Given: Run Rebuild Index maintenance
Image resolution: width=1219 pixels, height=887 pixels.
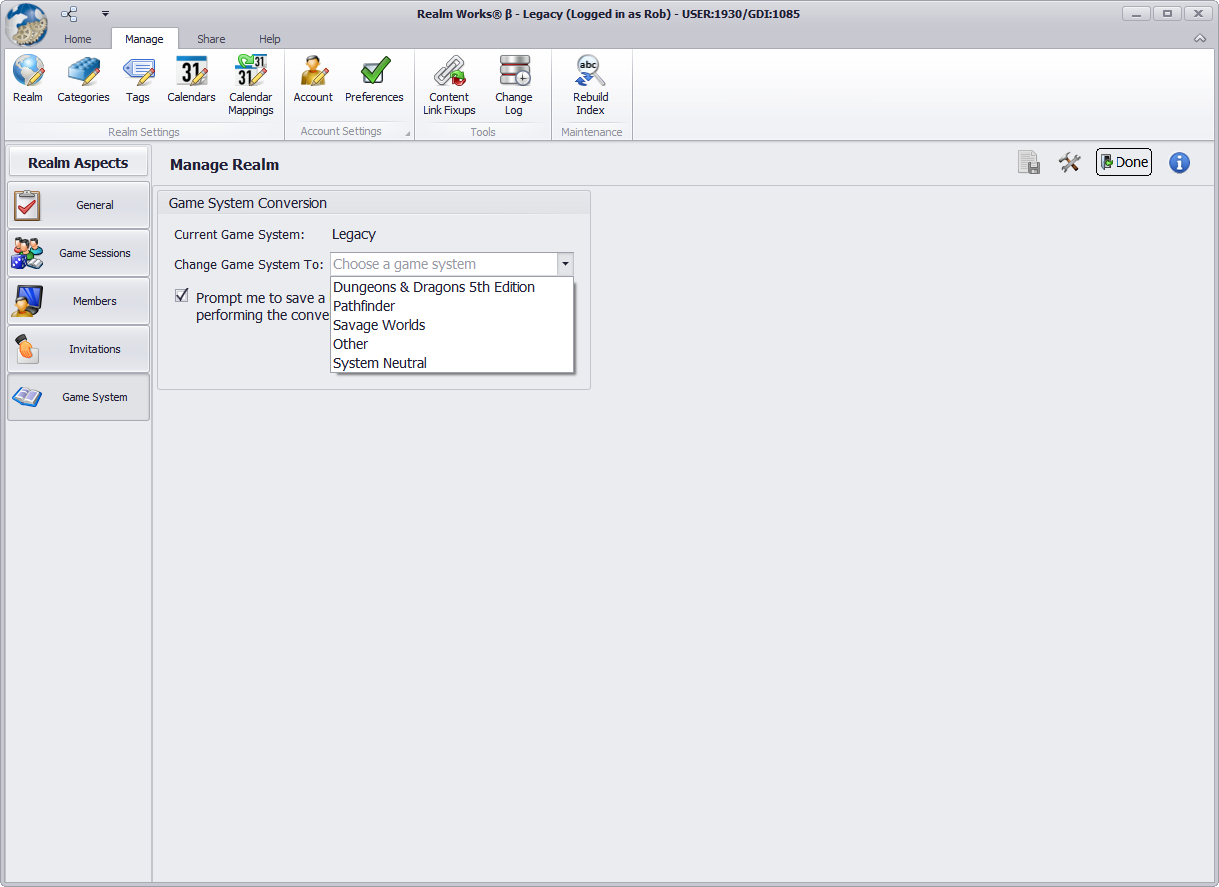Looking at the screenshot, I should pos(590,86).
